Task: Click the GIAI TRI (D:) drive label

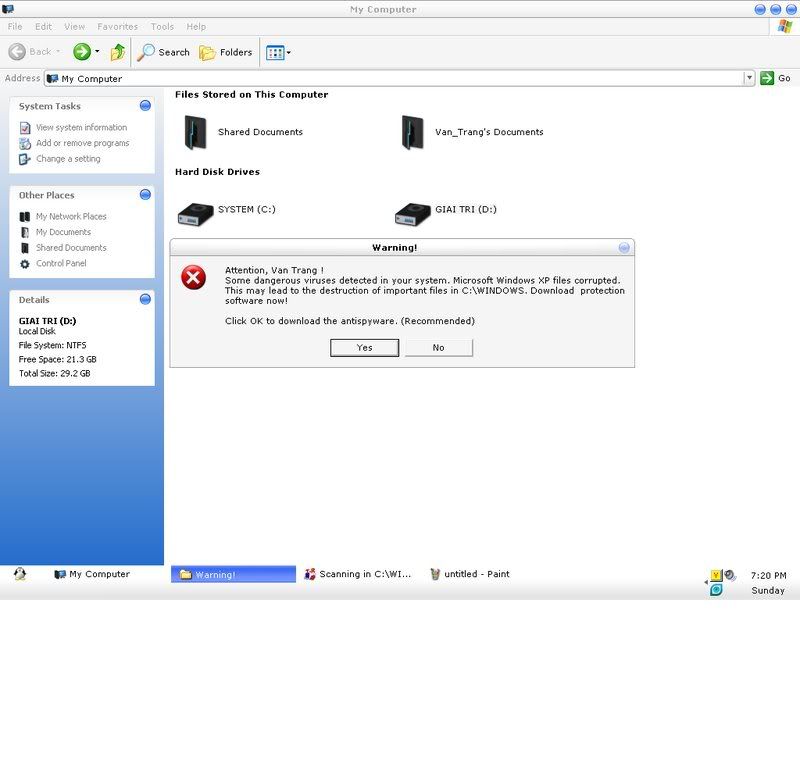Action: coord(466,210)
